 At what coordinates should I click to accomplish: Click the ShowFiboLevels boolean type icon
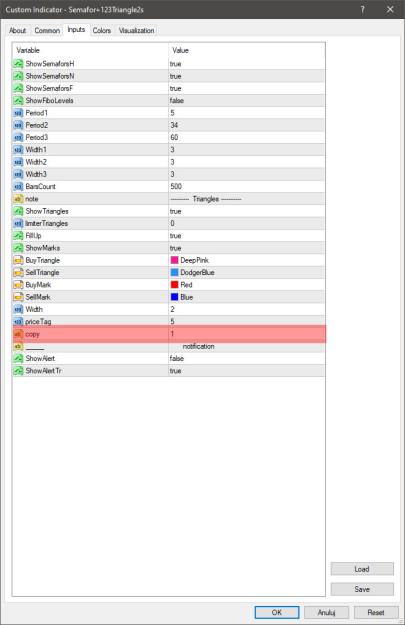(x=18, y=100)
